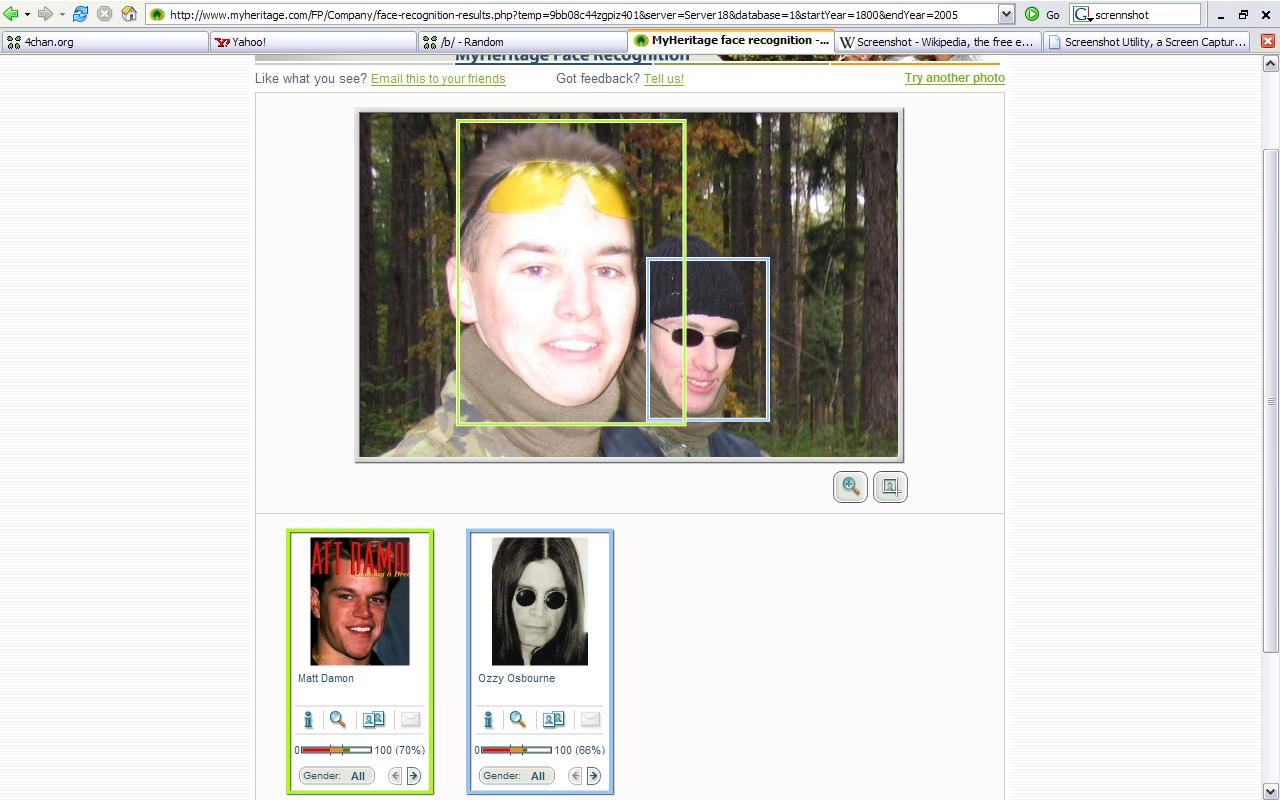Click the 'Tell us!' feedback link
This screenshot has height=800, width=1280.
click(x=664, y=79)
